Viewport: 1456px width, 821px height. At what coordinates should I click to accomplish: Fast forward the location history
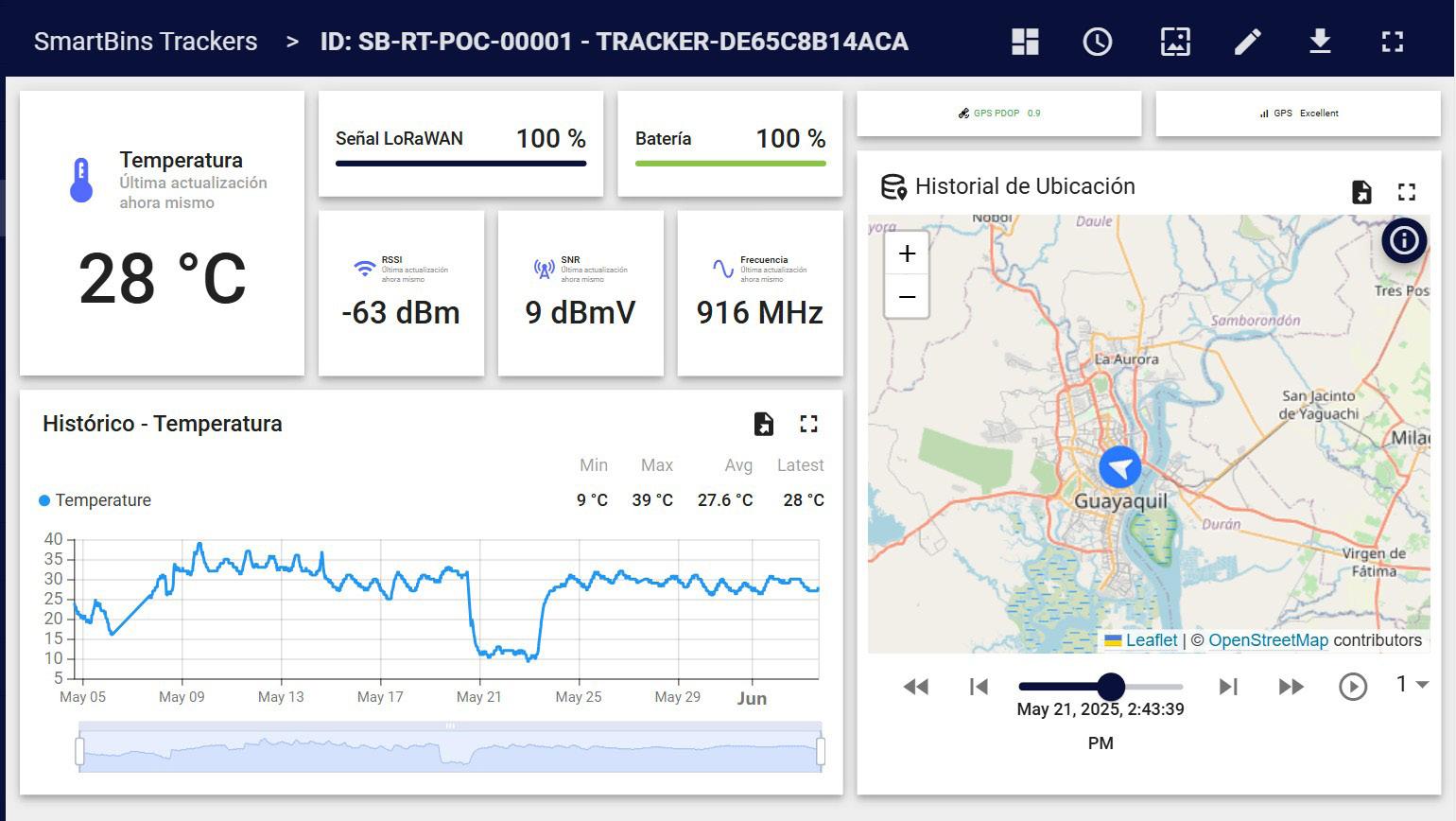(1291, 687)
